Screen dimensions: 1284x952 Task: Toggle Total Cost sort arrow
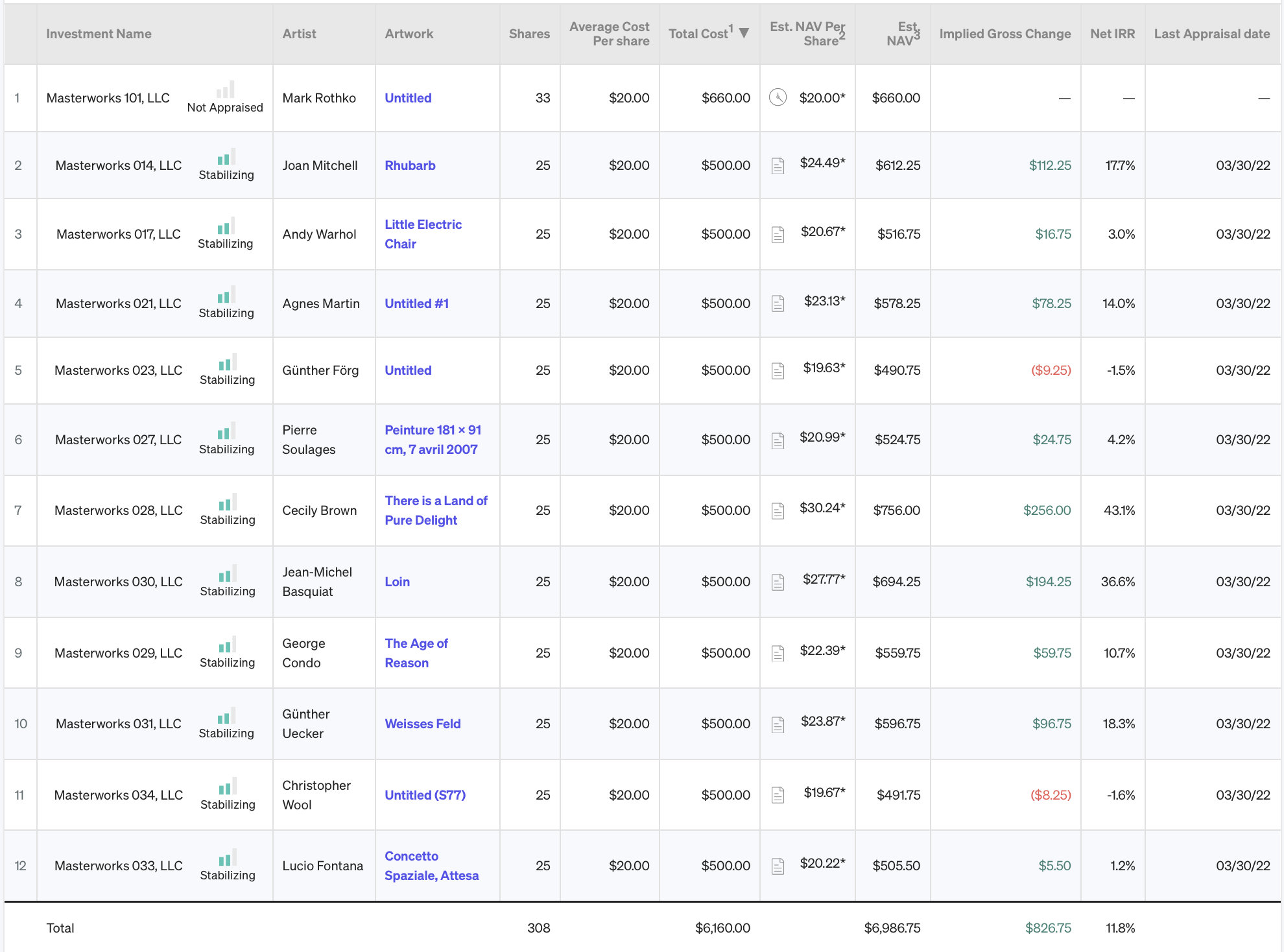pyautogui.click(x=744, y=33)
